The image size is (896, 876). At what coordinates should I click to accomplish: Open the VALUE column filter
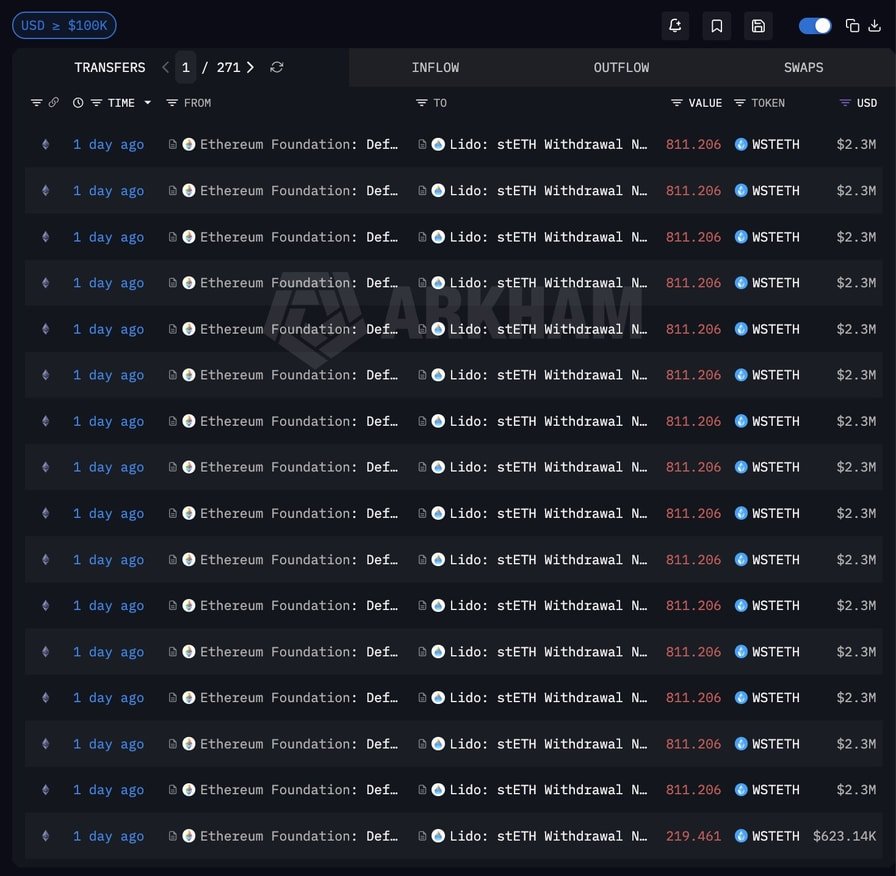(677, 103)
